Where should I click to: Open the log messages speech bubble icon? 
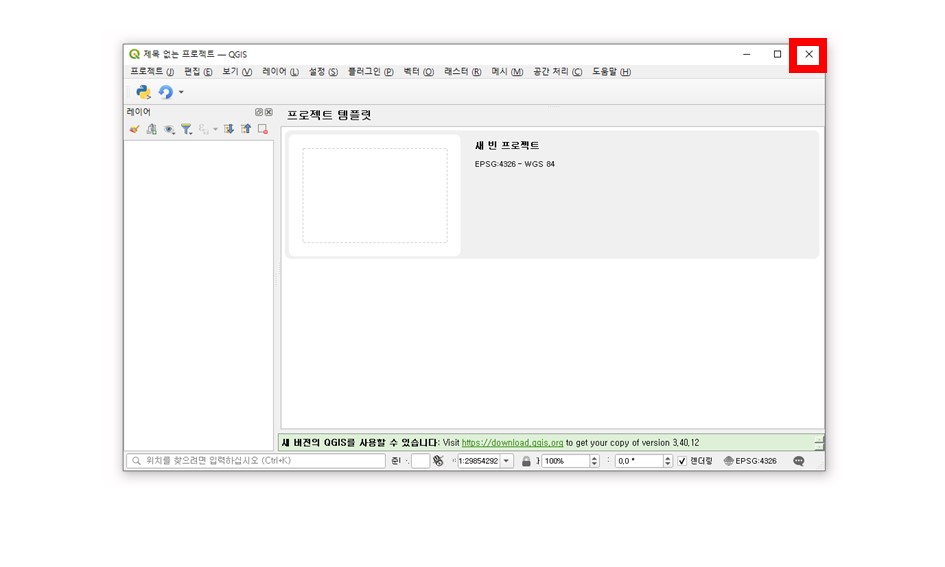[798, 461]
